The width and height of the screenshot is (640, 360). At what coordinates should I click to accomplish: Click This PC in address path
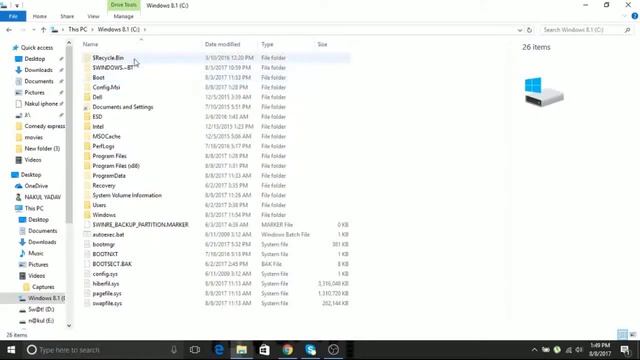[78, 29]
